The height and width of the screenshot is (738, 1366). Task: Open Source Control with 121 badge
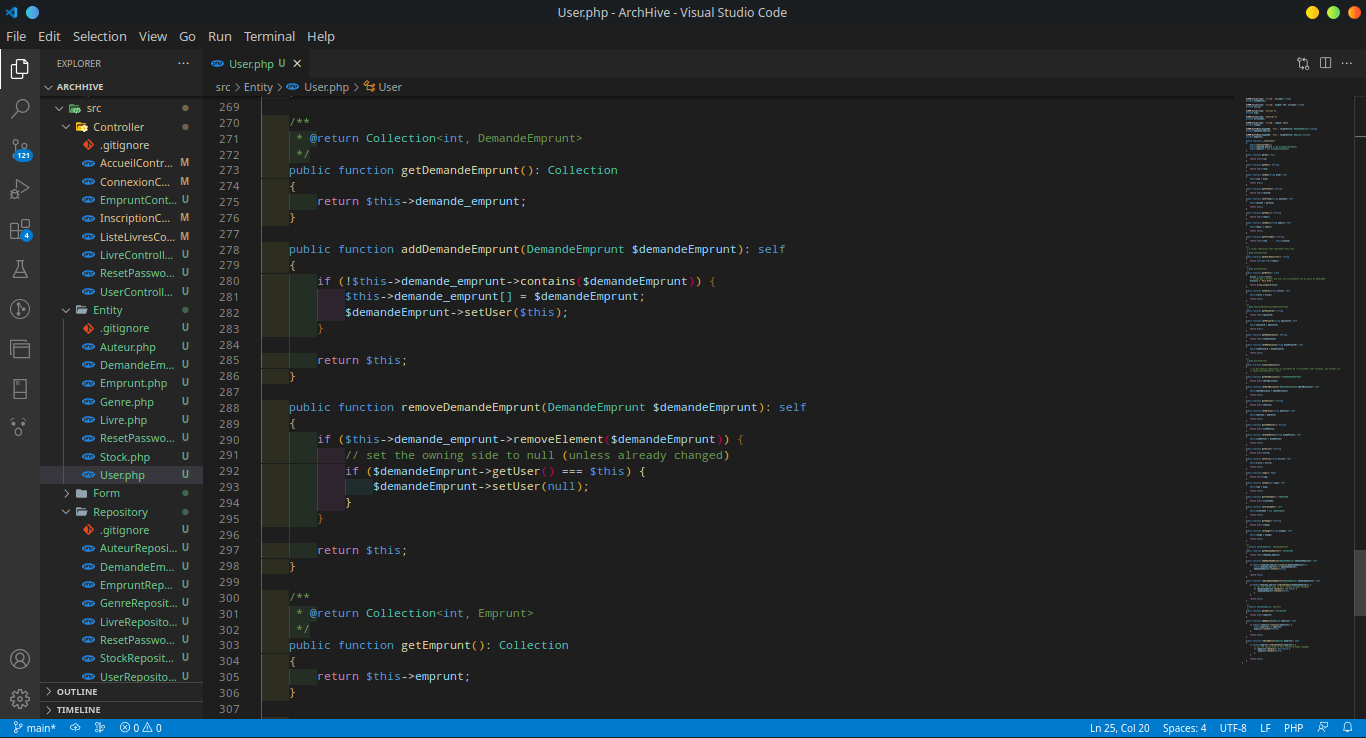[20, 149]
